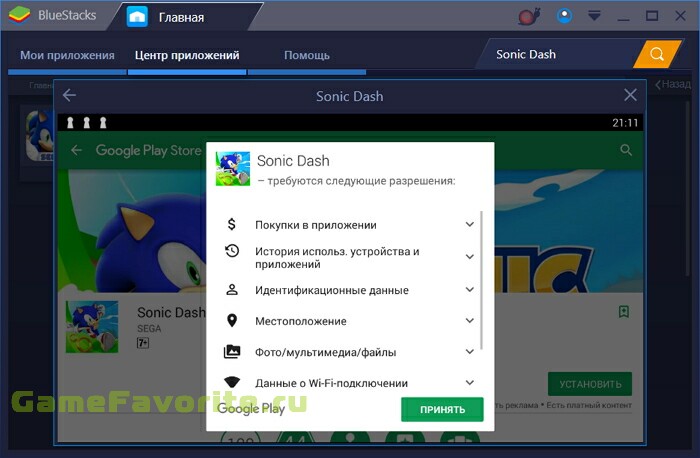Click the bookmark wishlist icon
Image resolution: width=700 pixels, height=458 pixels.
click(624, 312)
